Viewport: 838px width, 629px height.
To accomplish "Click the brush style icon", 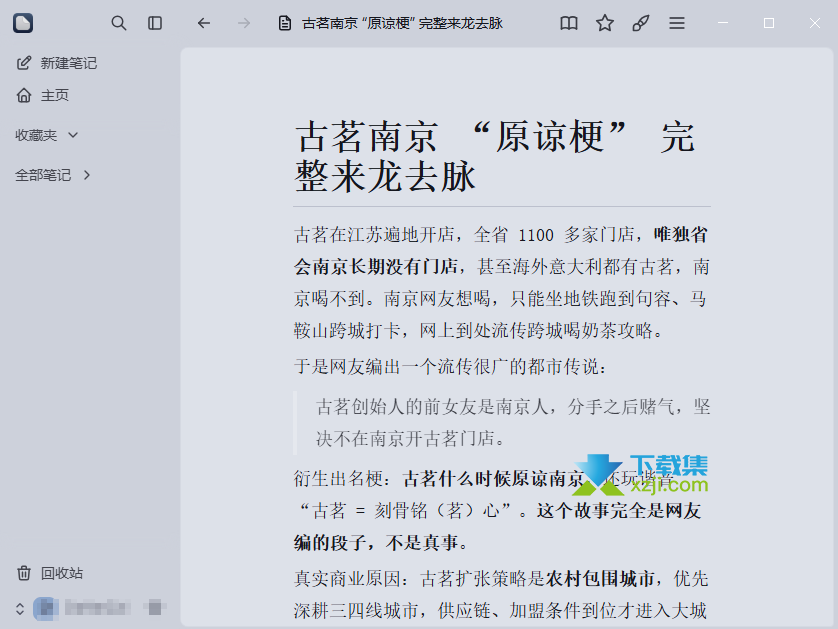I will point(640,23).
